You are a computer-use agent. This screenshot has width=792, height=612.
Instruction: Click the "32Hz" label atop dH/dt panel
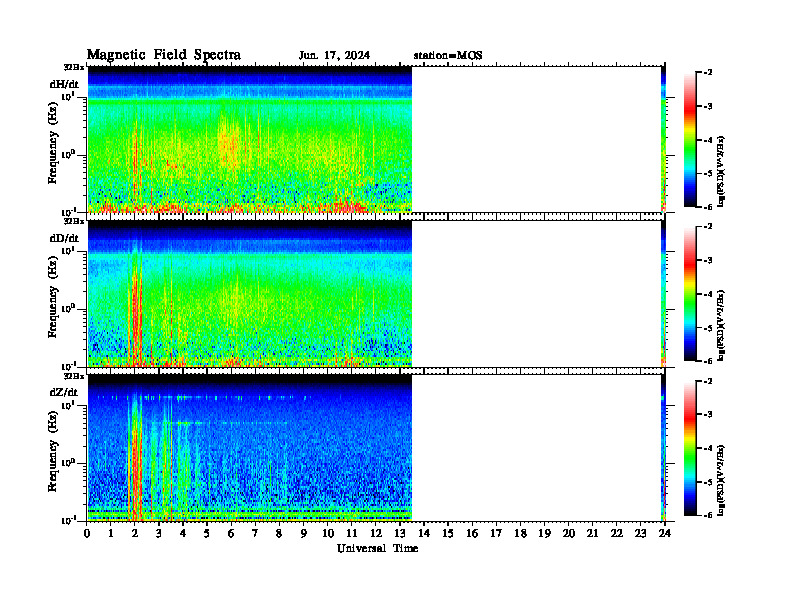74,67
